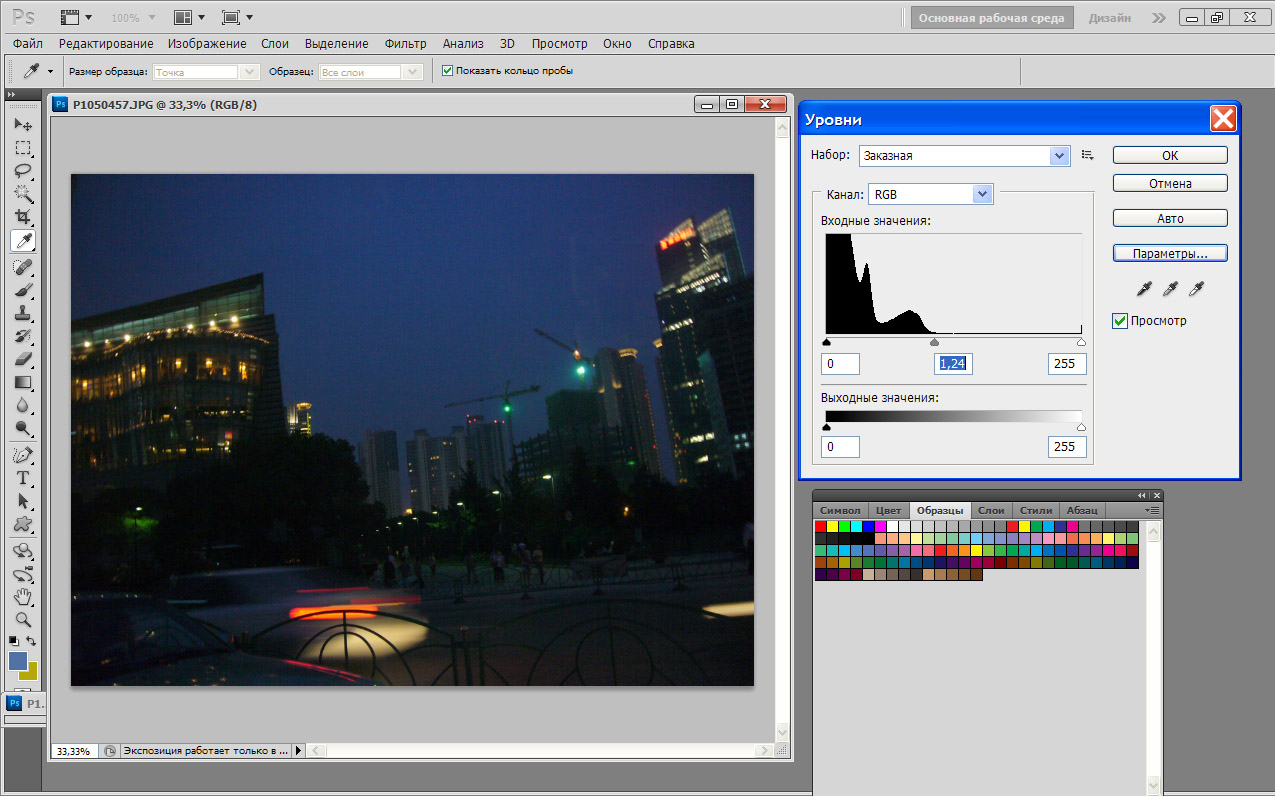1275x796 pixels.
Task: Open the Фильтр menu
Action: click(405, 44)
